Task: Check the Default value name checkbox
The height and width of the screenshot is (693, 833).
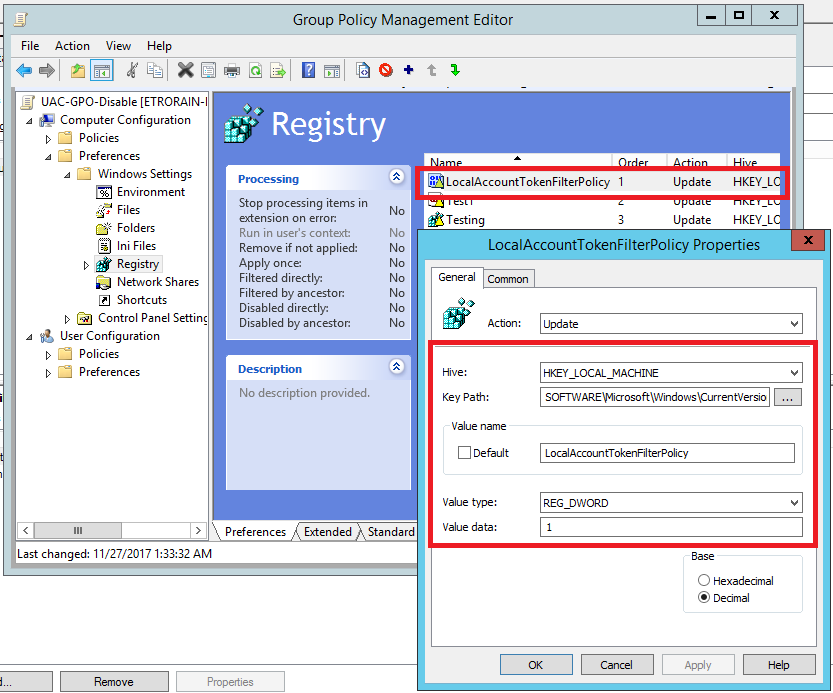Action: (x=464, y=453)
